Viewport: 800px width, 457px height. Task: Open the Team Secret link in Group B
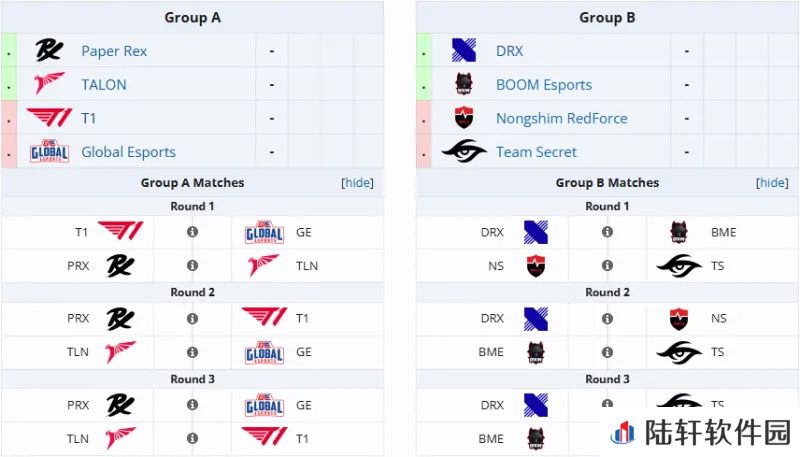(536, 152)
